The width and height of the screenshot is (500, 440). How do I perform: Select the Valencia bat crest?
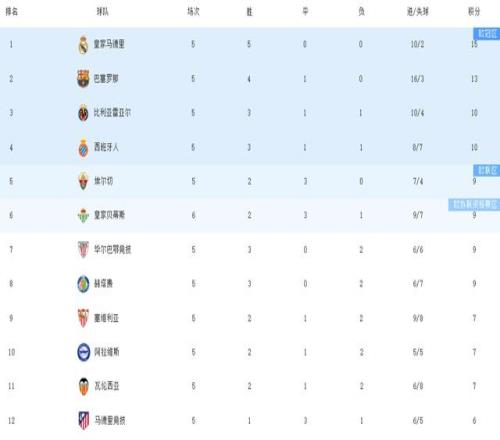pyautogui.click(x=83, y=386)
